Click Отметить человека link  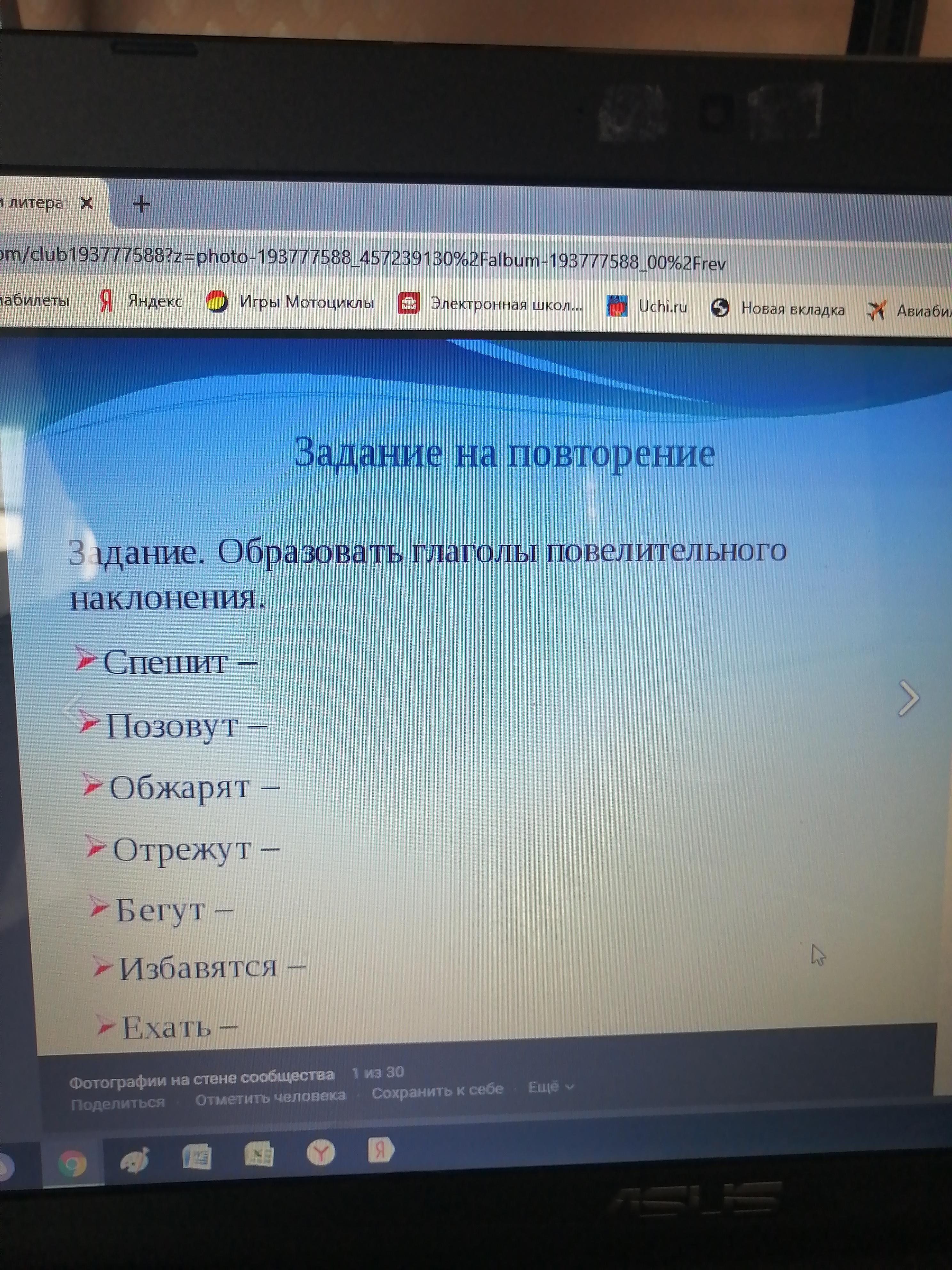click(270, 1098)
